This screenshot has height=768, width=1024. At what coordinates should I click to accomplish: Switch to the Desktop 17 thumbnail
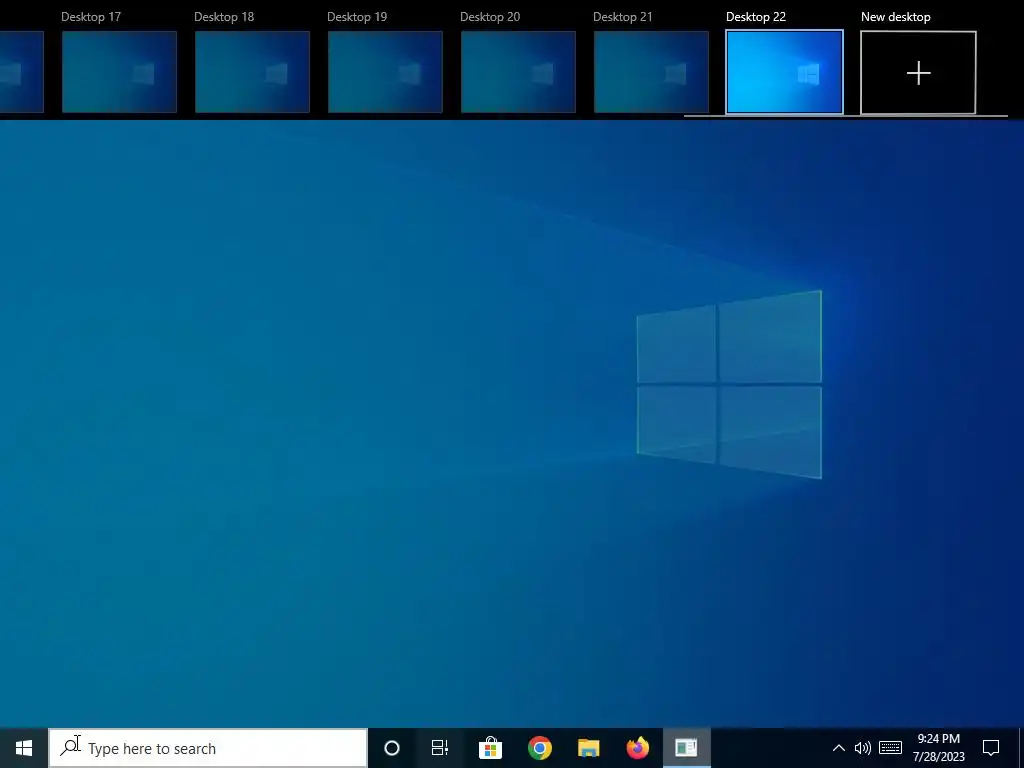(120, 72)
